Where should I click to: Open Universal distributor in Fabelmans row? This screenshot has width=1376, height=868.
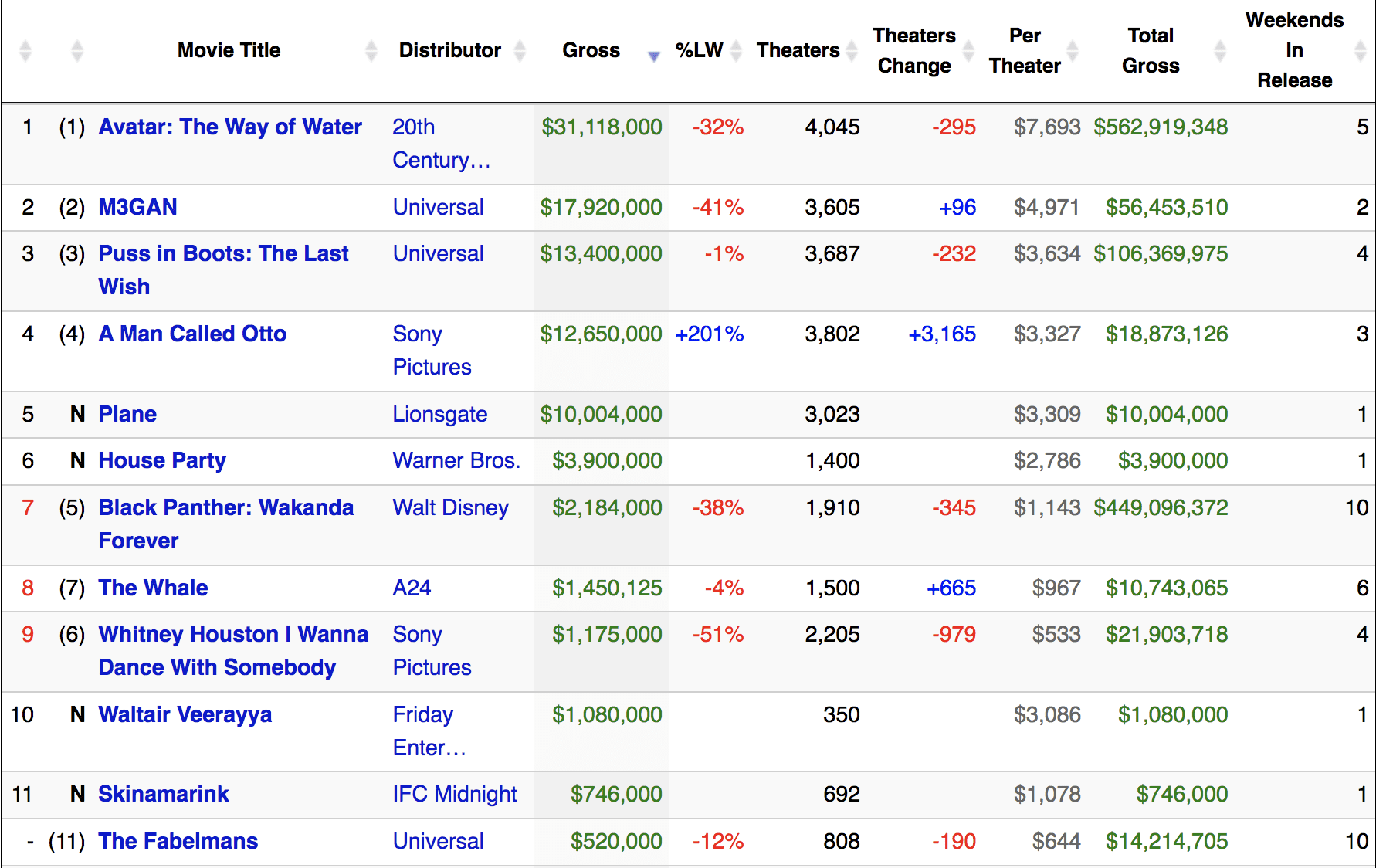tap(438, 841)
